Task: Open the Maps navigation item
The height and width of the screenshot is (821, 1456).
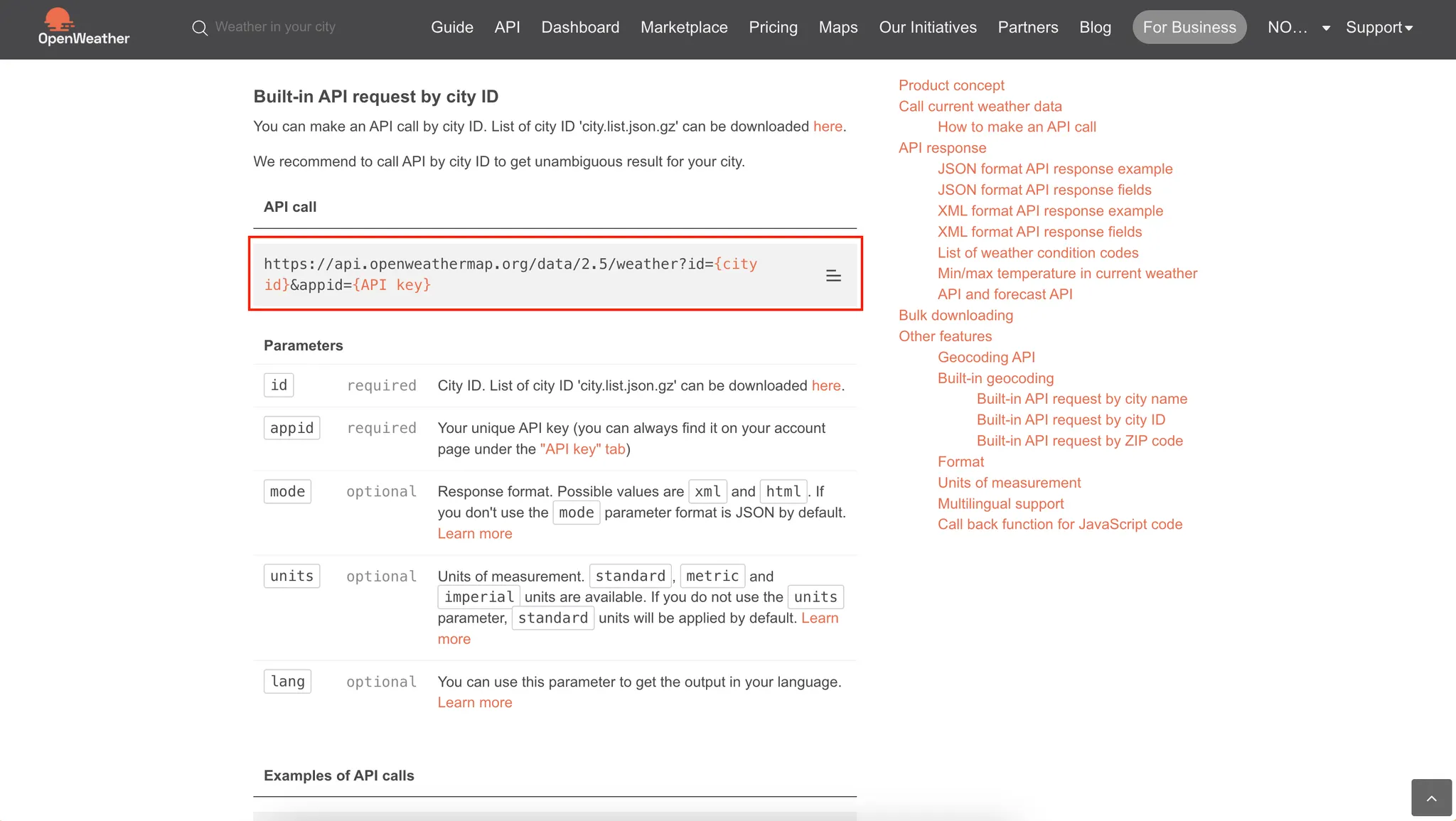Action: click(837, 28)
